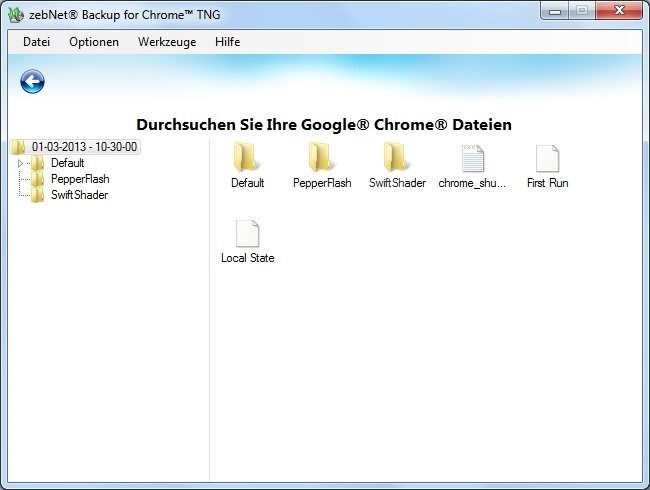Close the zebNet Backup window
The image size is (650, 490).
click(619, 11)
